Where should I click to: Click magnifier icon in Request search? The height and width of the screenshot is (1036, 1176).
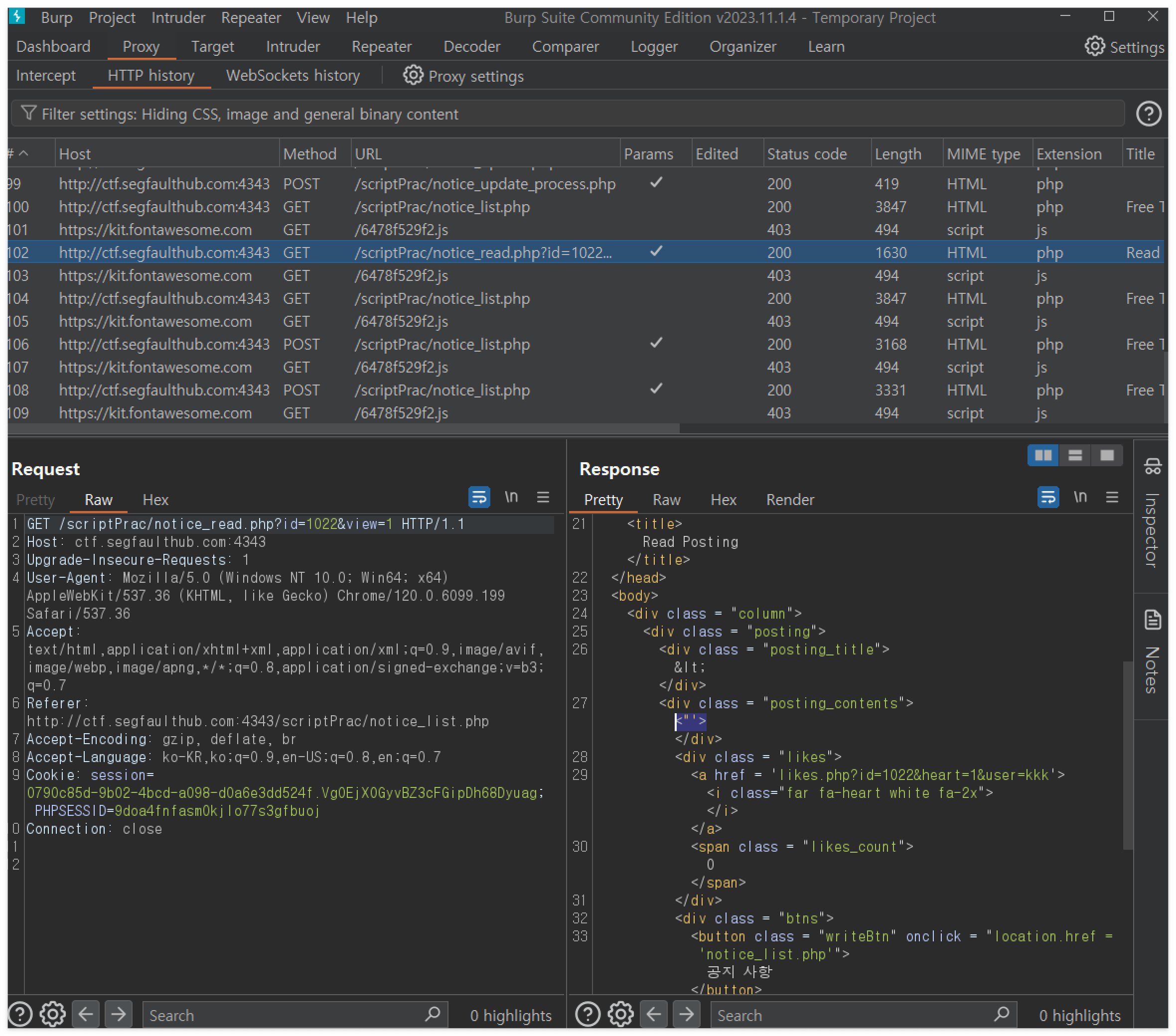[x=433, y=1014]
